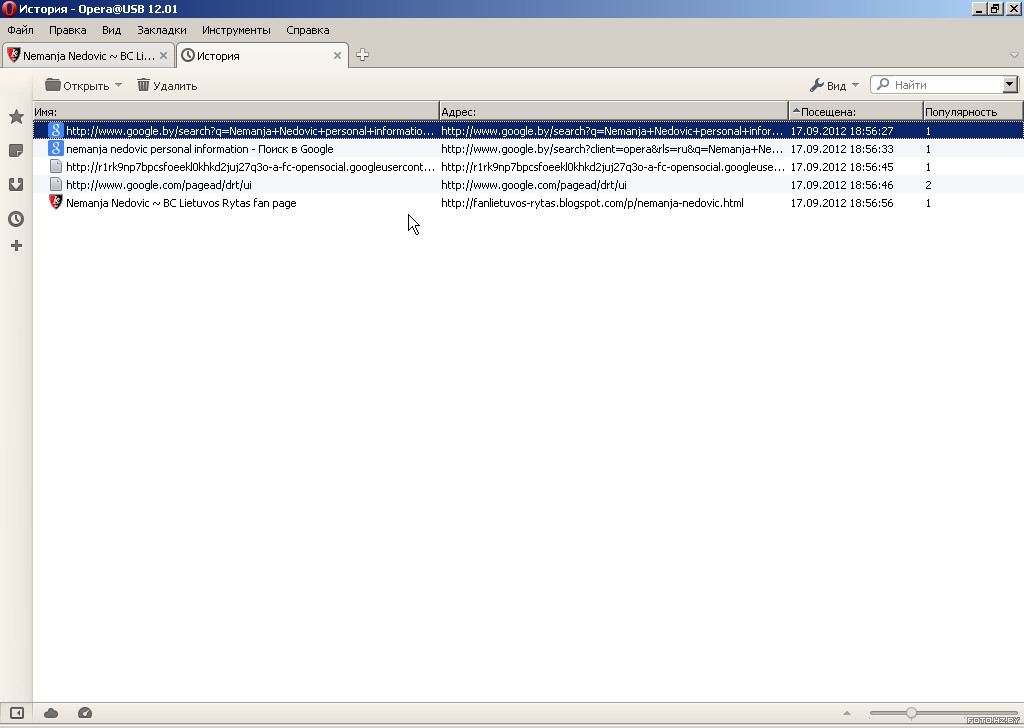Image resolution: width=1024 pixels, height=728 pixels.
Task: Open the Downloads panel in the sidebar
Action: point(16,185)
